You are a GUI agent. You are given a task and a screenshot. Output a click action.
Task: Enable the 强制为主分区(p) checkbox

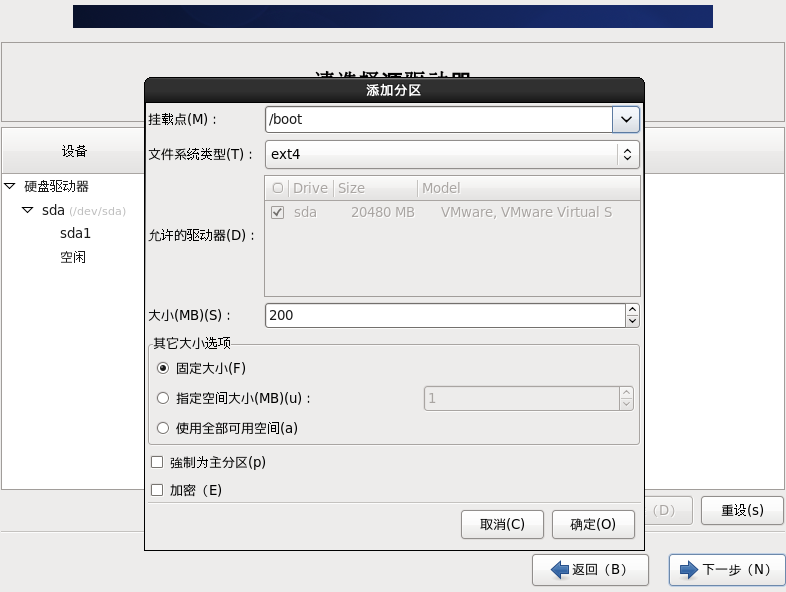(157, 462)
